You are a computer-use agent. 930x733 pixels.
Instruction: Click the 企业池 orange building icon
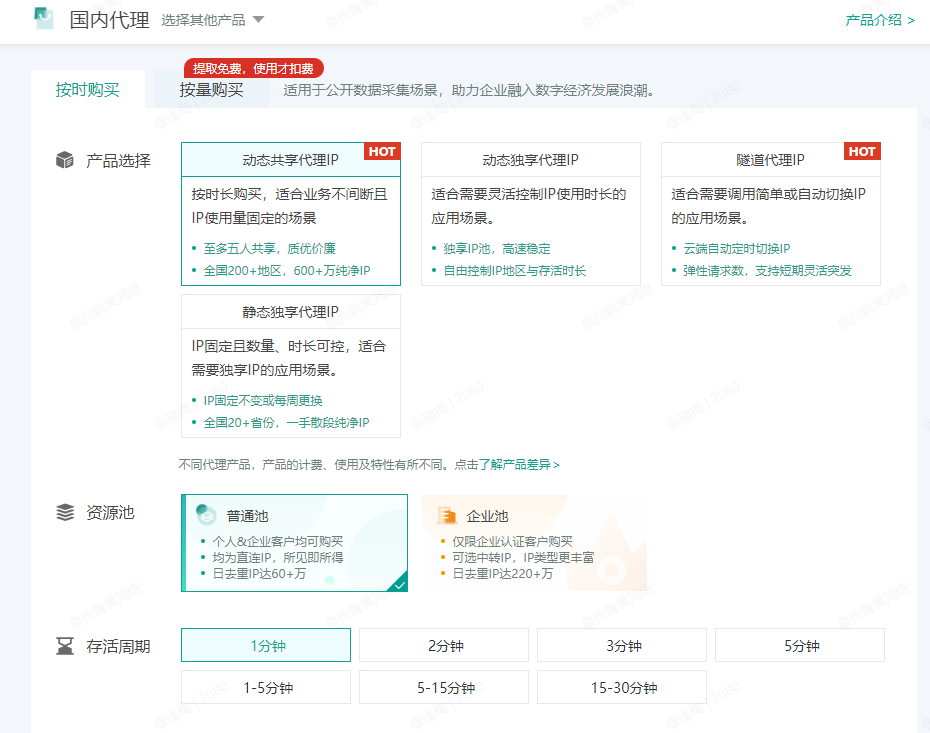[x=447, y=515]
